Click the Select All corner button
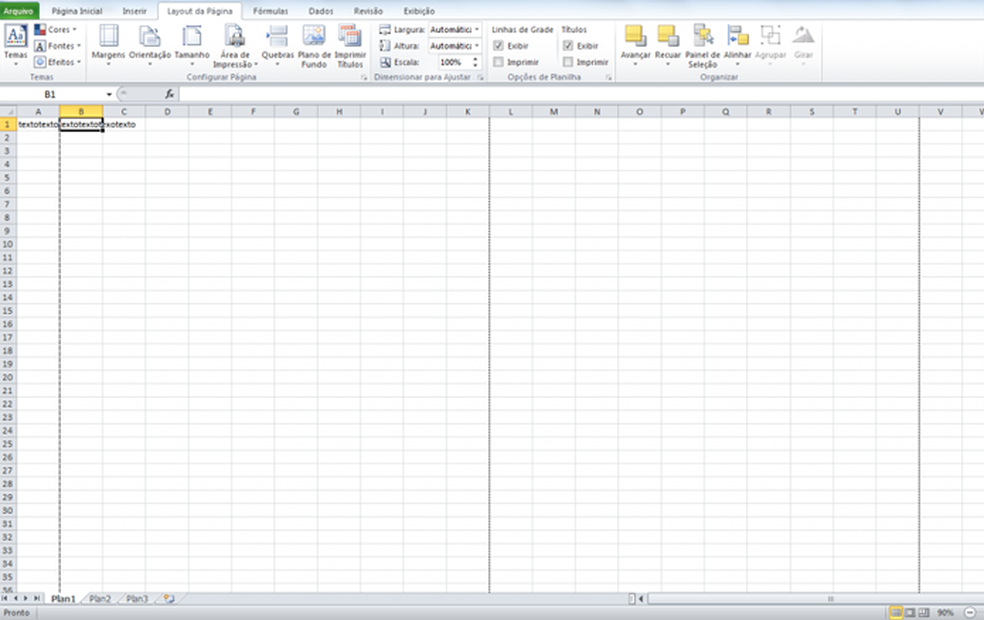This screenshot has height=620, width=984. 8,112
